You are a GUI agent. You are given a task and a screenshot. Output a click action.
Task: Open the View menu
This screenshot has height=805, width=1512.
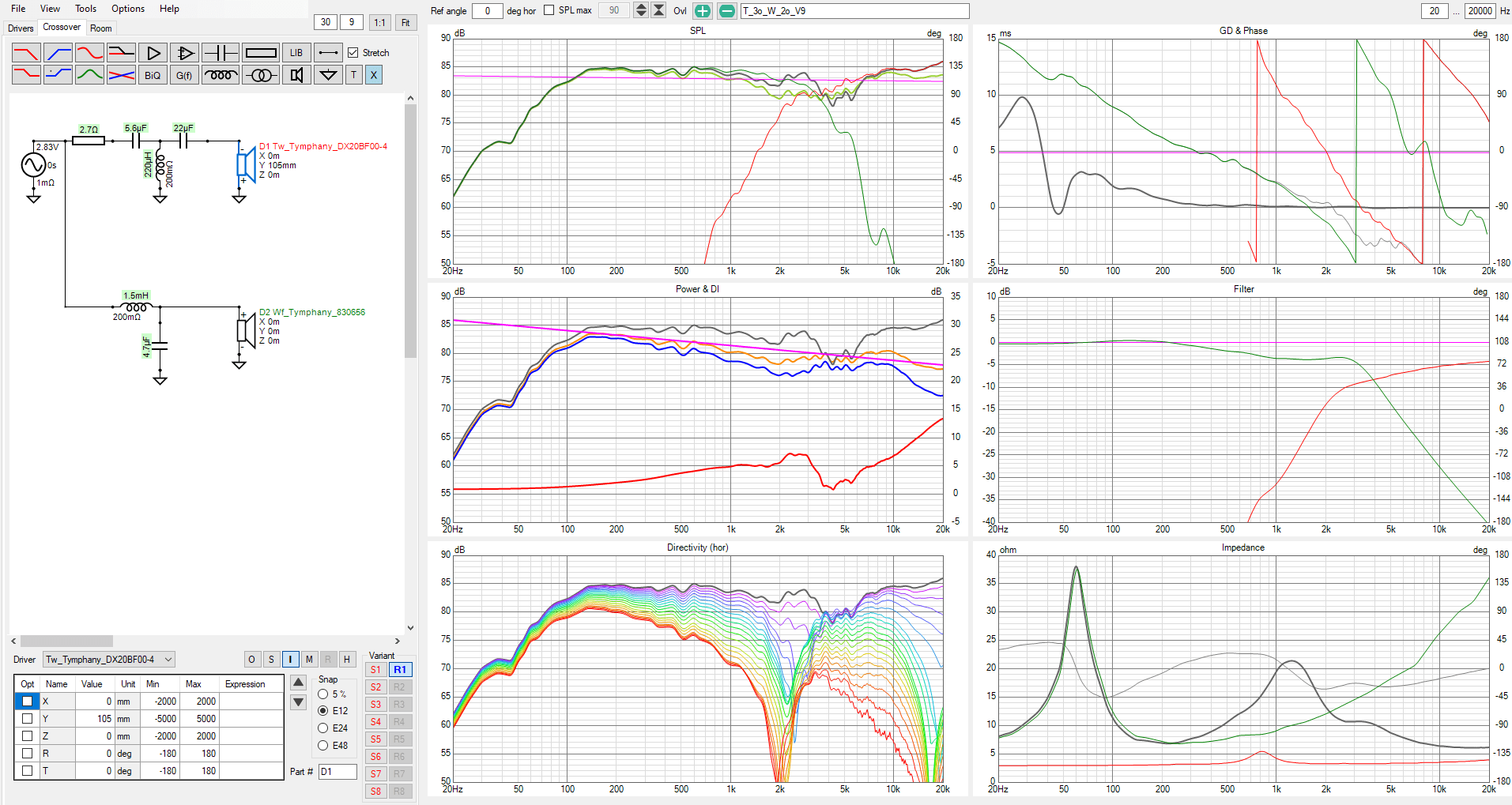50,9
